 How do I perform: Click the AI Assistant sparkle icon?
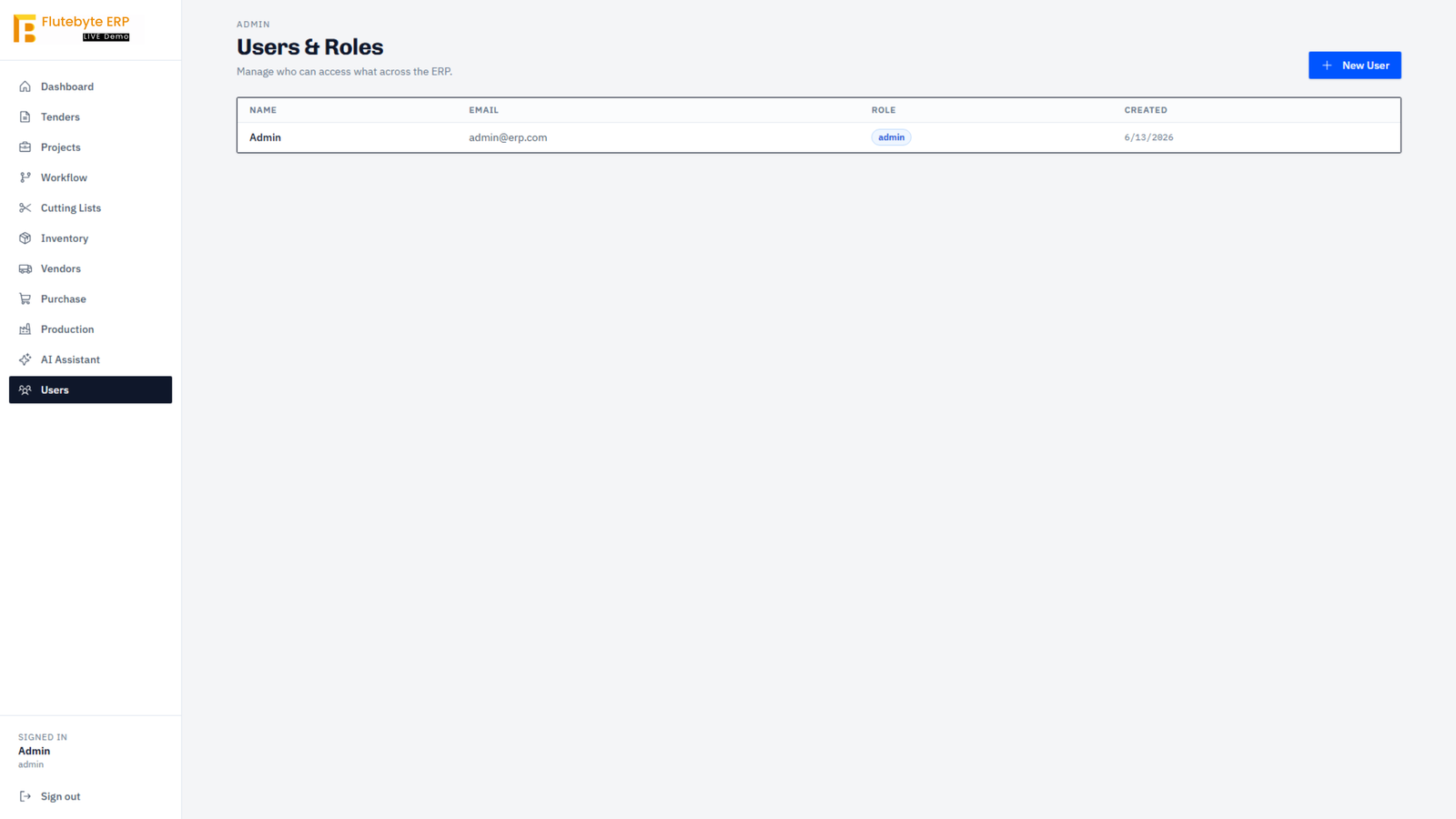(x=25, y=359)
